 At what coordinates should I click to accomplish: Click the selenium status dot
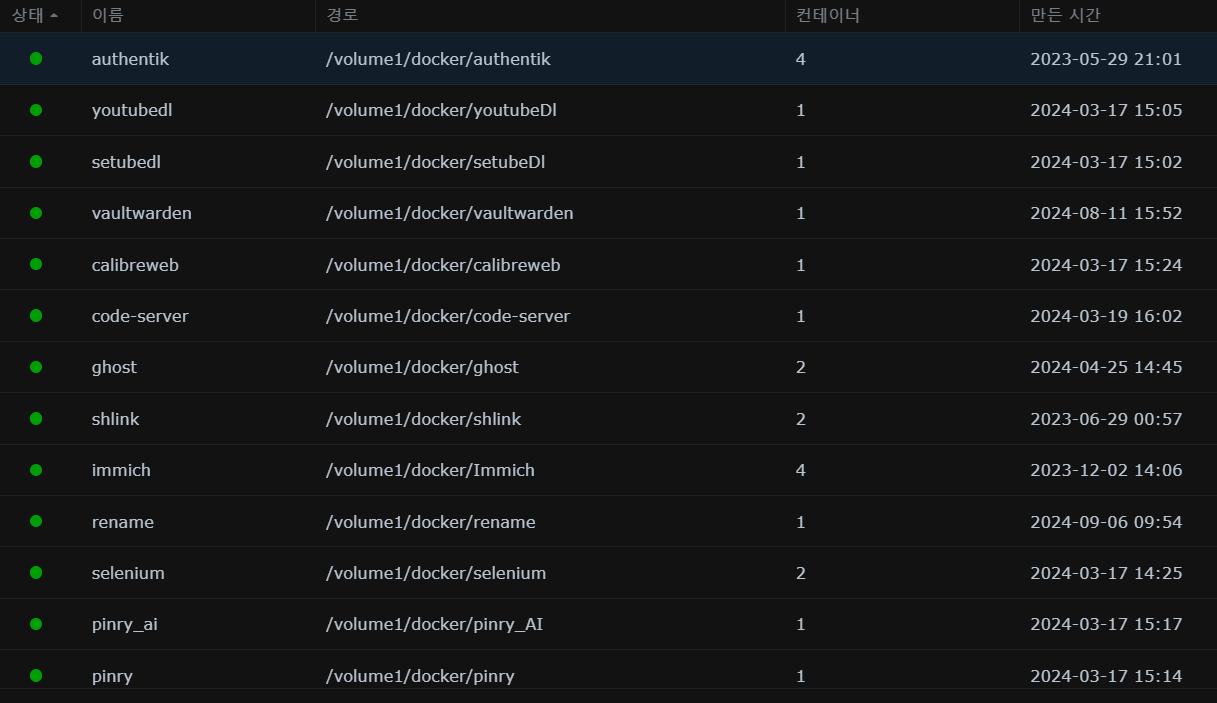36,573
